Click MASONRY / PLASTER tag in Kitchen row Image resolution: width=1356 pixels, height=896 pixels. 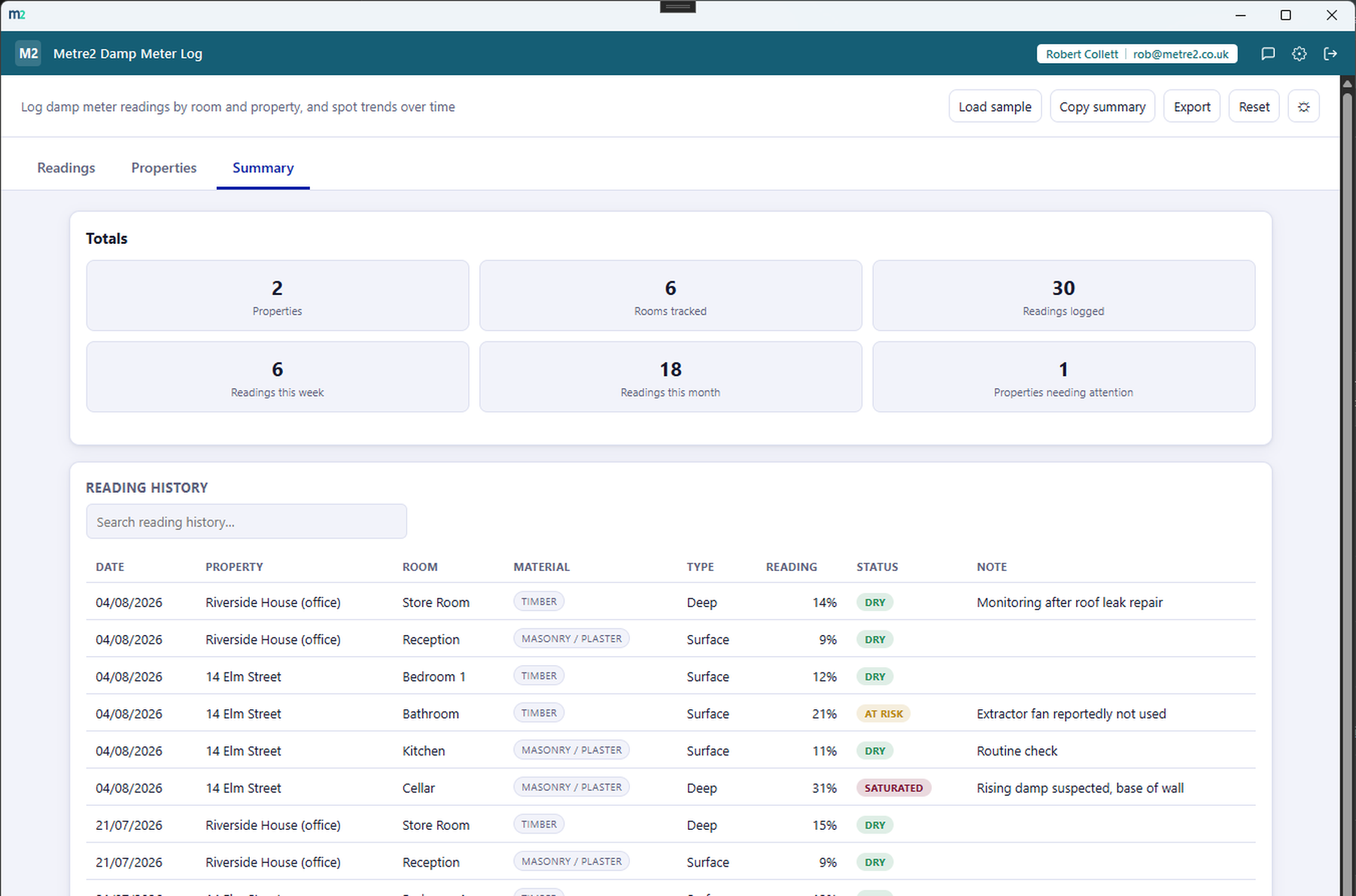pyautogui.click(x=571, y=750)
